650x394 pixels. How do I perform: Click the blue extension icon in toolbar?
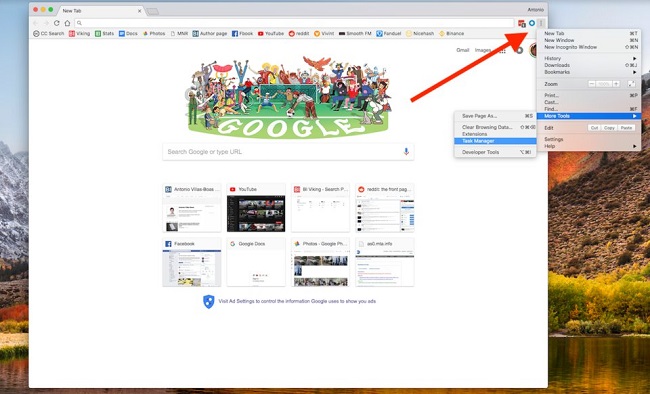point(532,23)
